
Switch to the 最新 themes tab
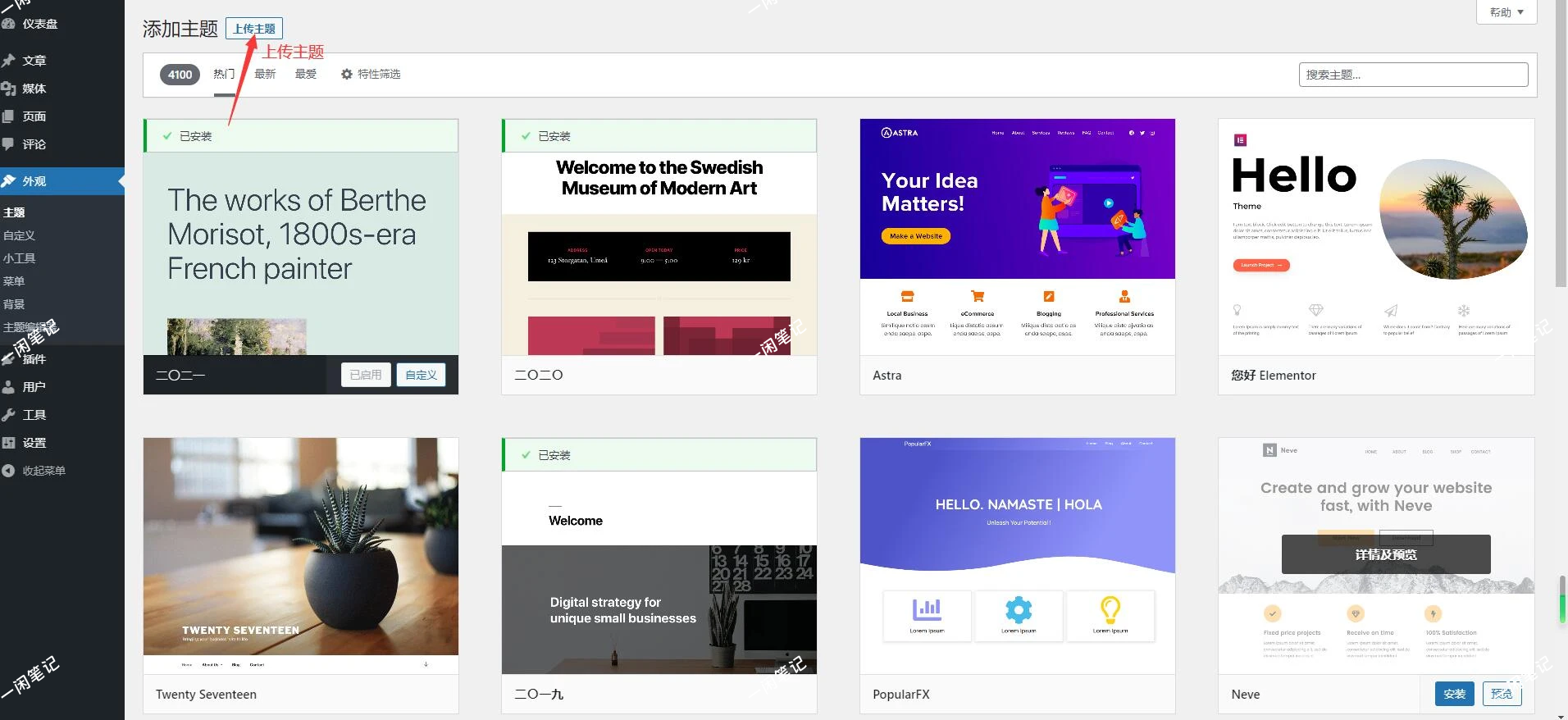point(265,75)
